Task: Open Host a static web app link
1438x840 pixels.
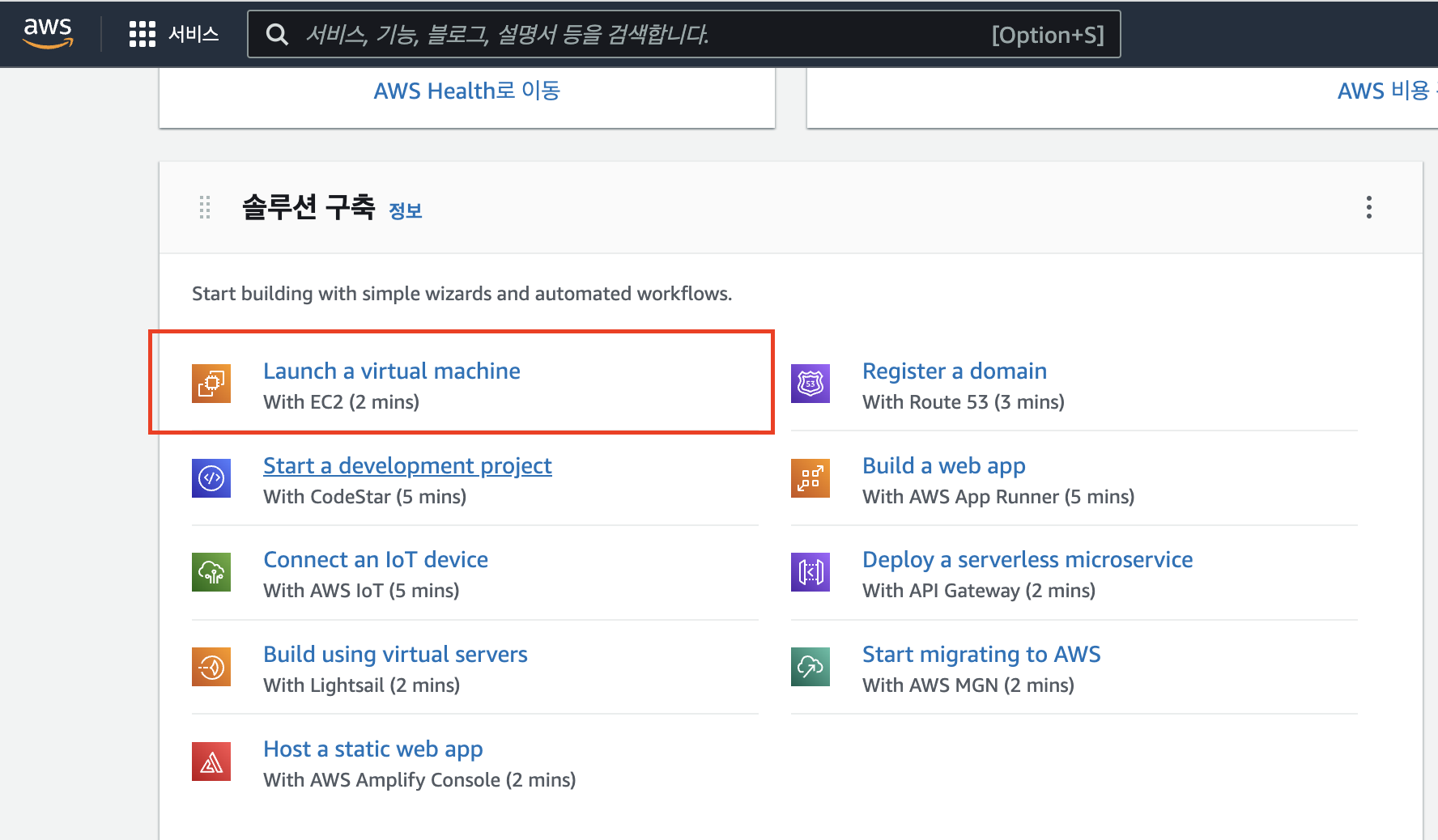Action: click(x=373, y=749)
